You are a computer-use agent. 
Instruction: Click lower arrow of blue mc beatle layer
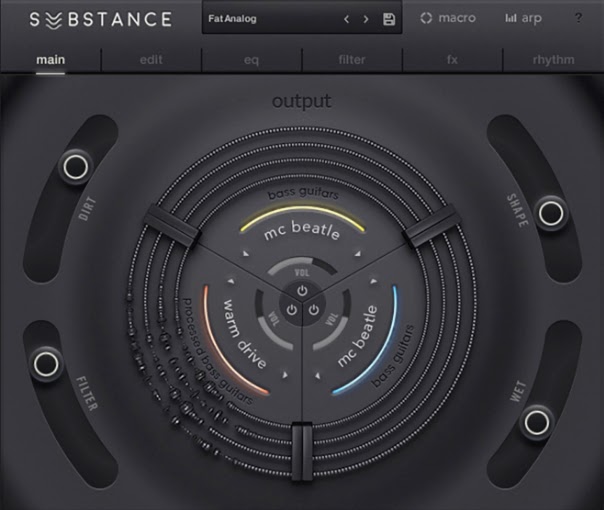[x=317, y=375]
